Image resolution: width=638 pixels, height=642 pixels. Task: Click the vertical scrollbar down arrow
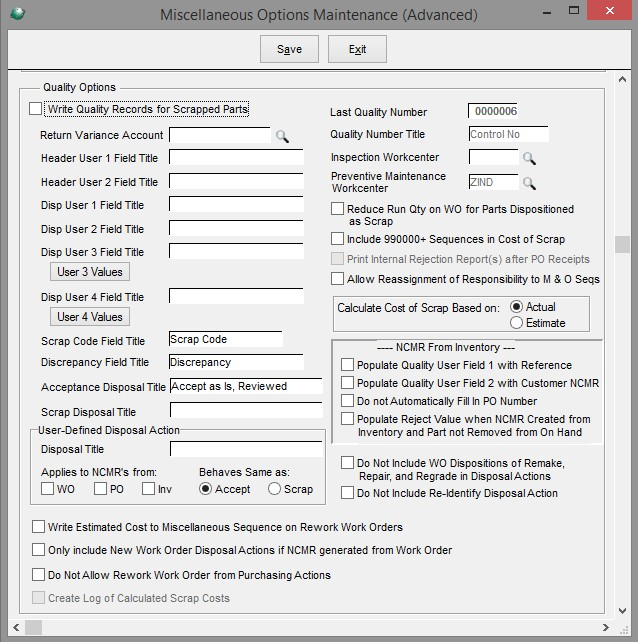[622, 611]
